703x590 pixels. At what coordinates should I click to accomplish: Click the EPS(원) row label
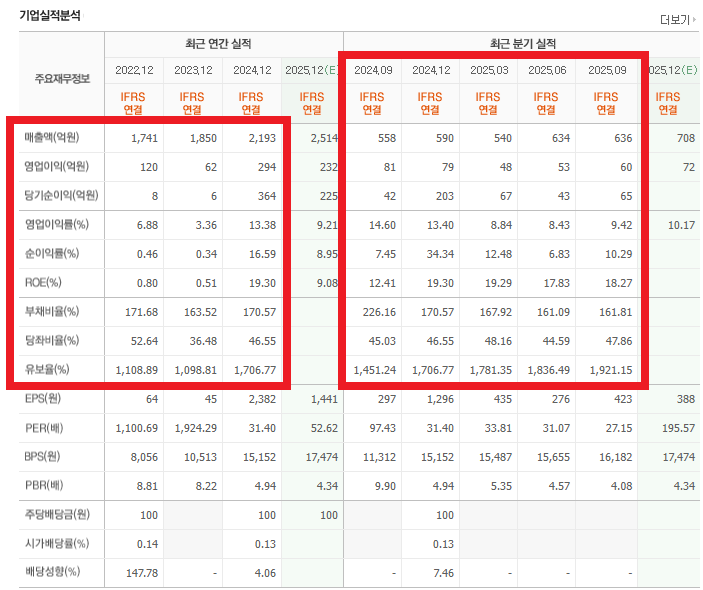pyautogui.click(x=43, y=399)
